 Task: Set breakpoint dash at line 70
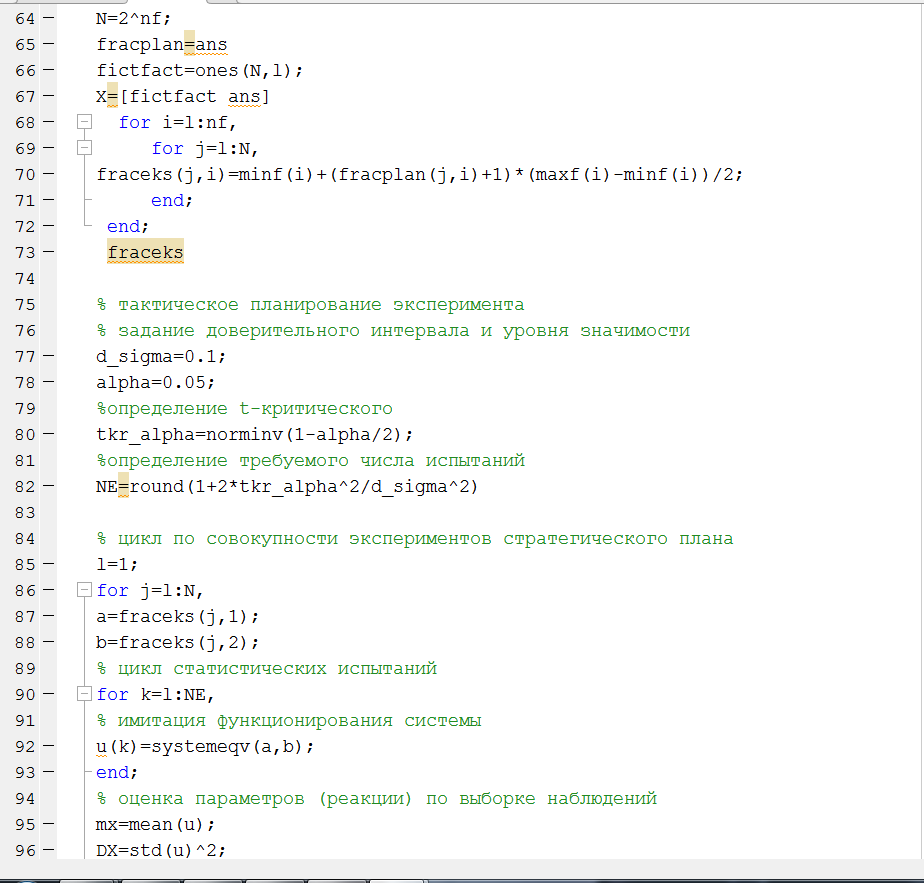tap(48, 174)
